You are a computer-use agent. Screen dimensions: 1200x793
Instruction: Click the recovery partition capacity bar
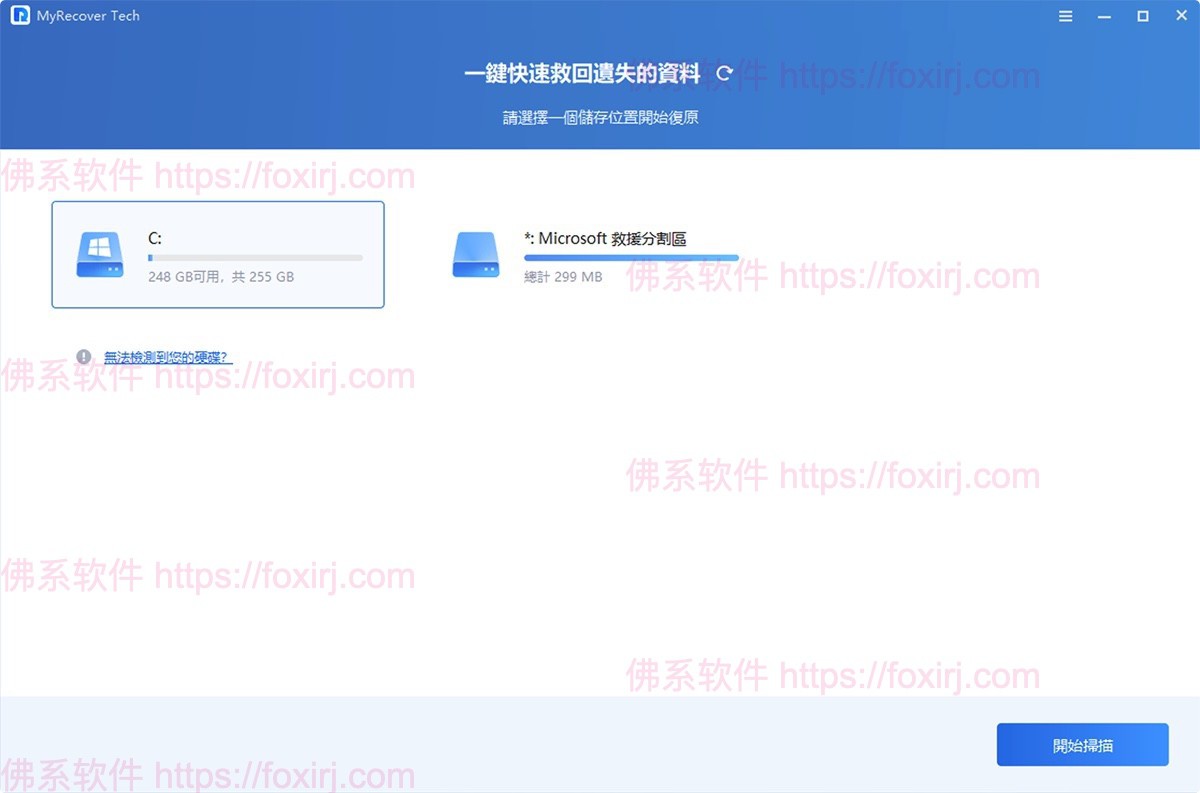(630, 257)
